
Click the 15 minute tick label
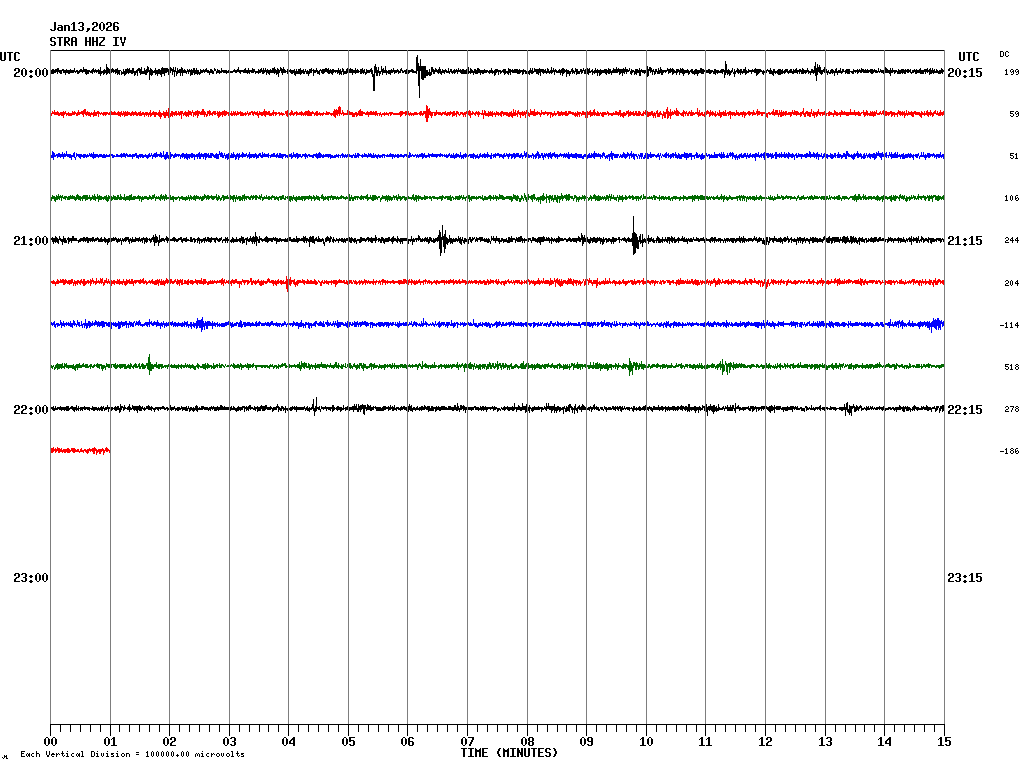(943, 742)
